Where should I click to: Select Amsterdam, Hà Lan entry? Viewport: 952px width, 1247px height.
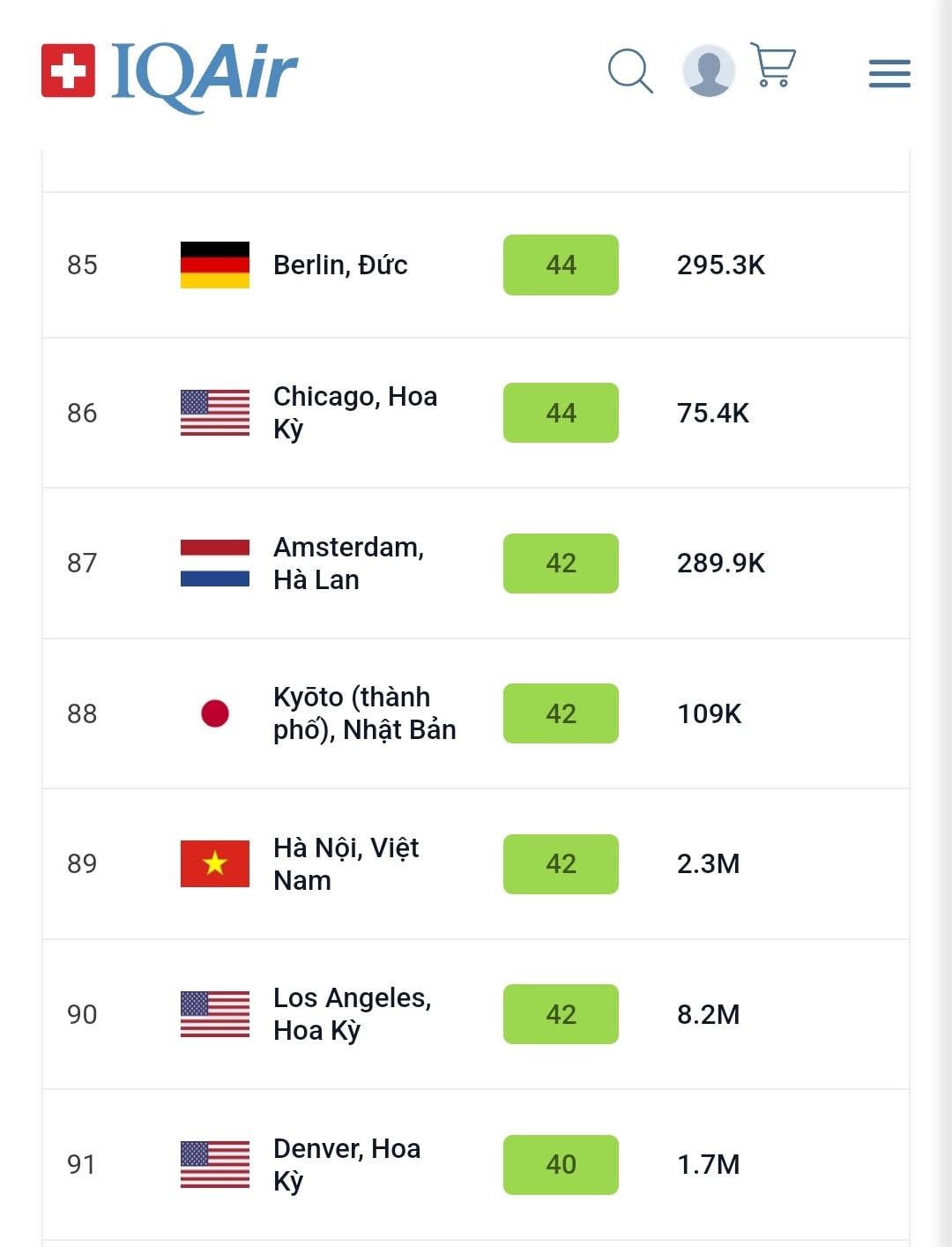point(348,563)
